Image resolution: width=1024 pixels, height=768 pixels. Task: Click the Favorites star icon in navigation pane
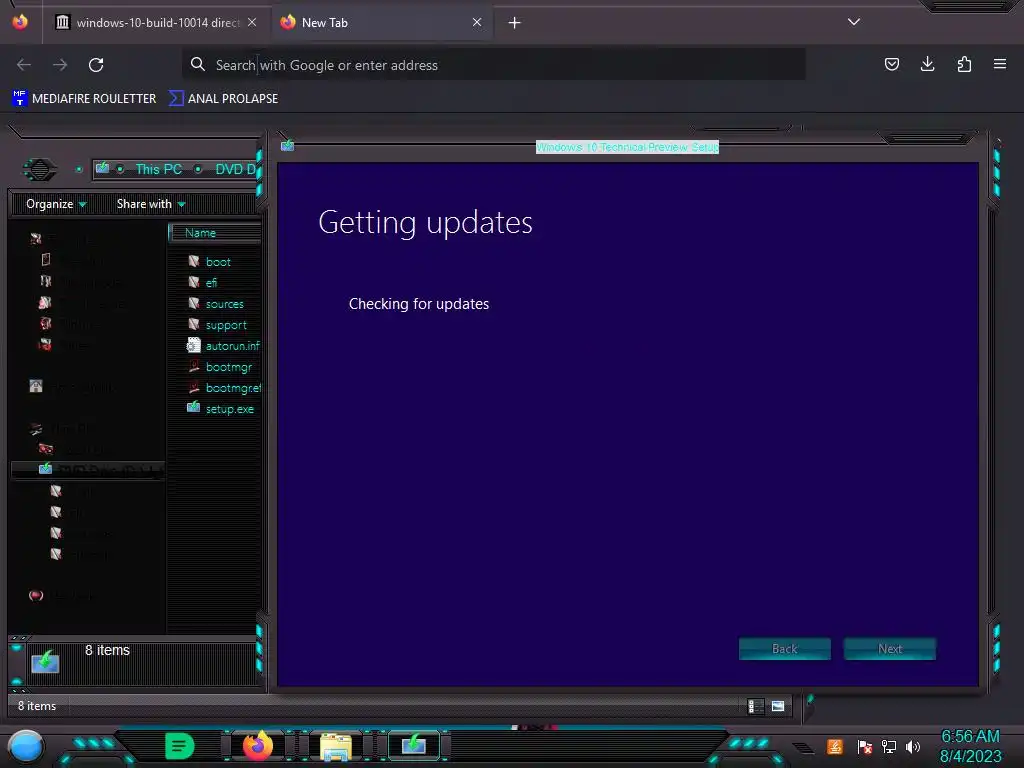coord(36,239)
